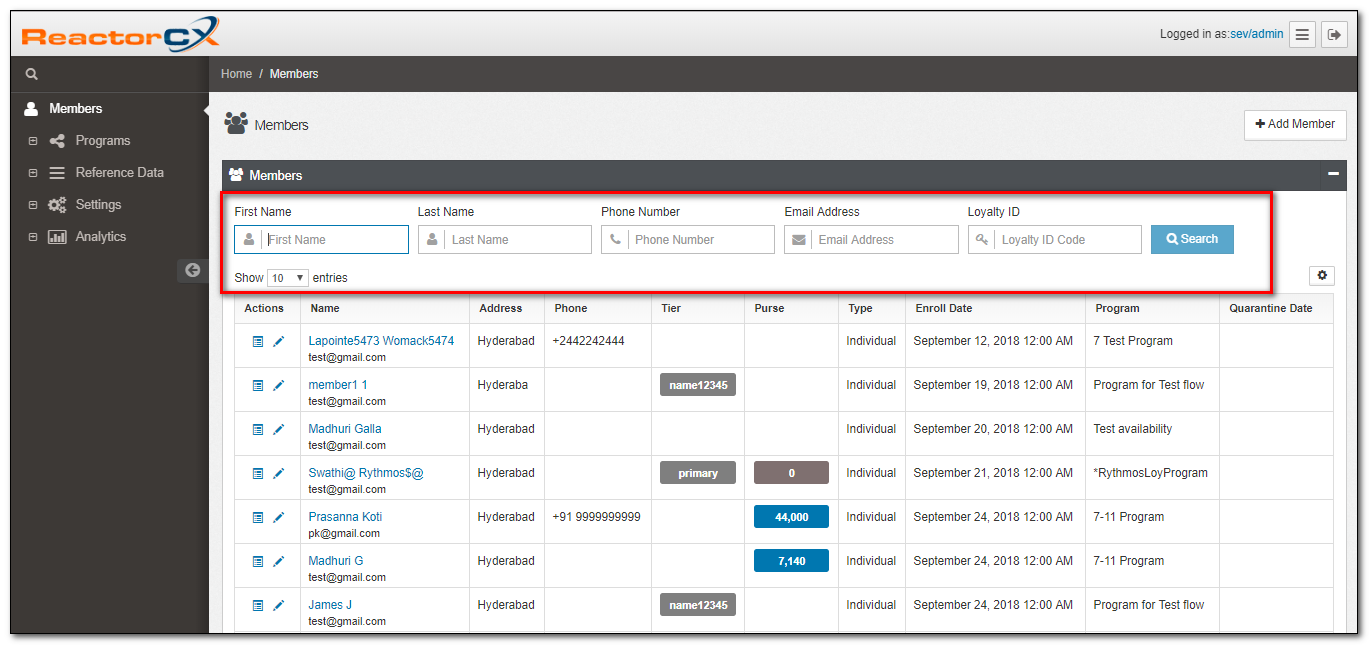
Task: Open the Show entries count dropdown
Action: pyautogui.click(x=288, y=278)
